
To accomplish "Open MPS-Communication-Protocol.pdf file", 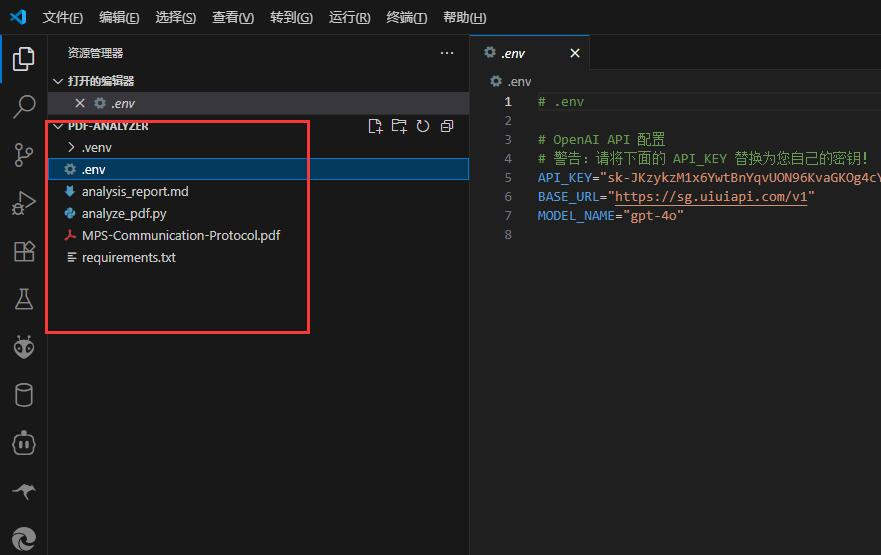I will click(181, 235).
